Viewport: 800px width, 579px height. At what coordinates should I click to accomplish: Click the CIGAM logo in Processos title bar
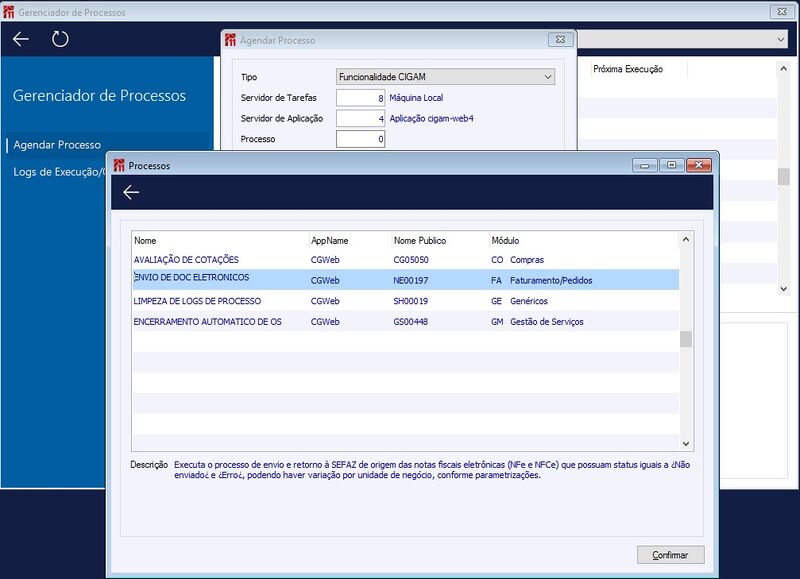(119, 165)
